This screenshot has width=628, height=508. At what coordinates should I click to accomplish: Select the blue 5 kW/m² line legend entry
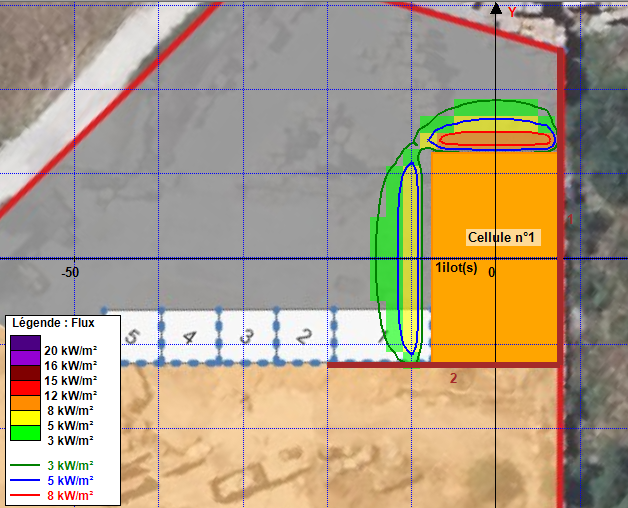tap(25, 481)
